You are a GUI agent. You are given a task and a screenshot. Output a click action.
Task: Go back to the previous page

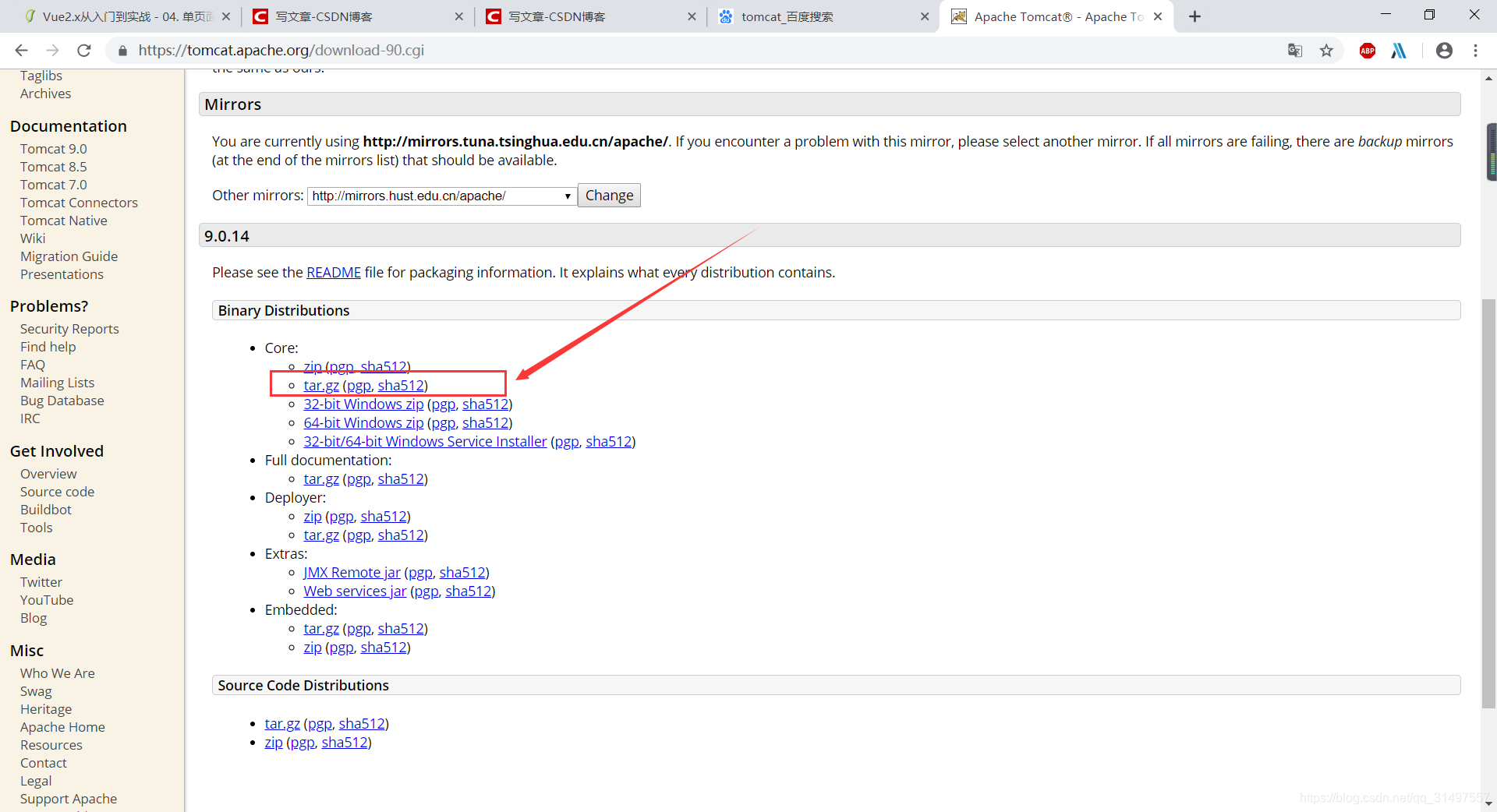click(21, 51)
